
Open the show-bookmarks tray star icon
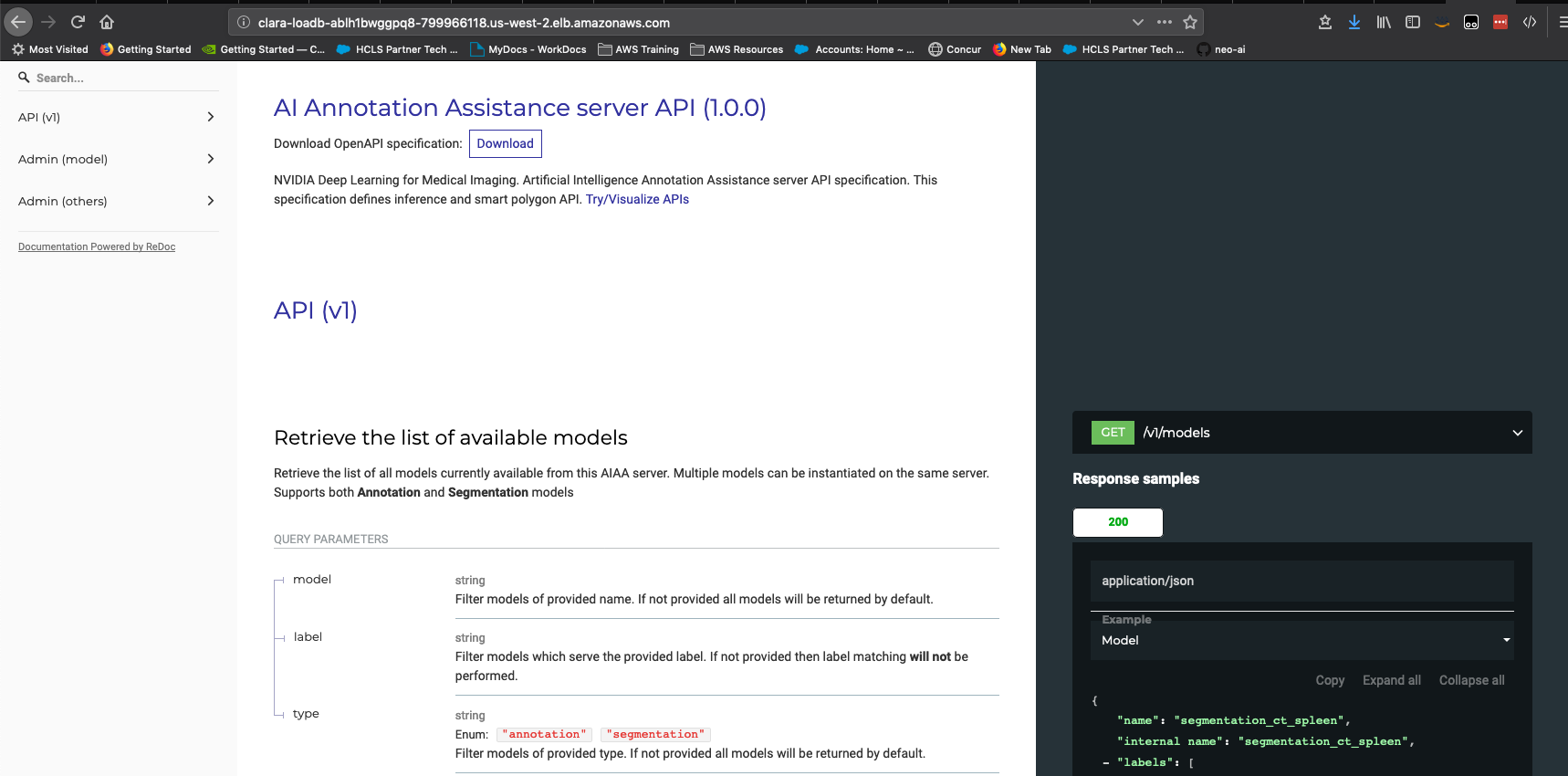click(x=1325, y=22)
